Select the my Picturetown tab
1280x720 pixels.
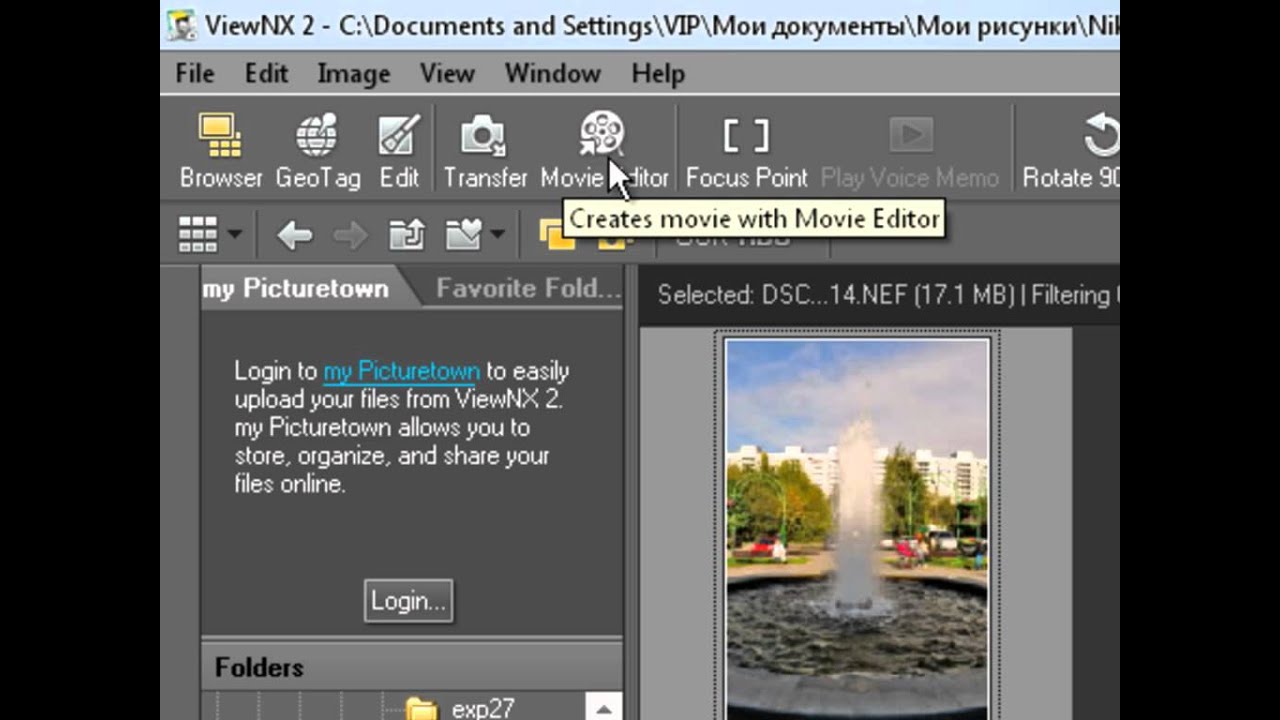[x=296, y=289]
